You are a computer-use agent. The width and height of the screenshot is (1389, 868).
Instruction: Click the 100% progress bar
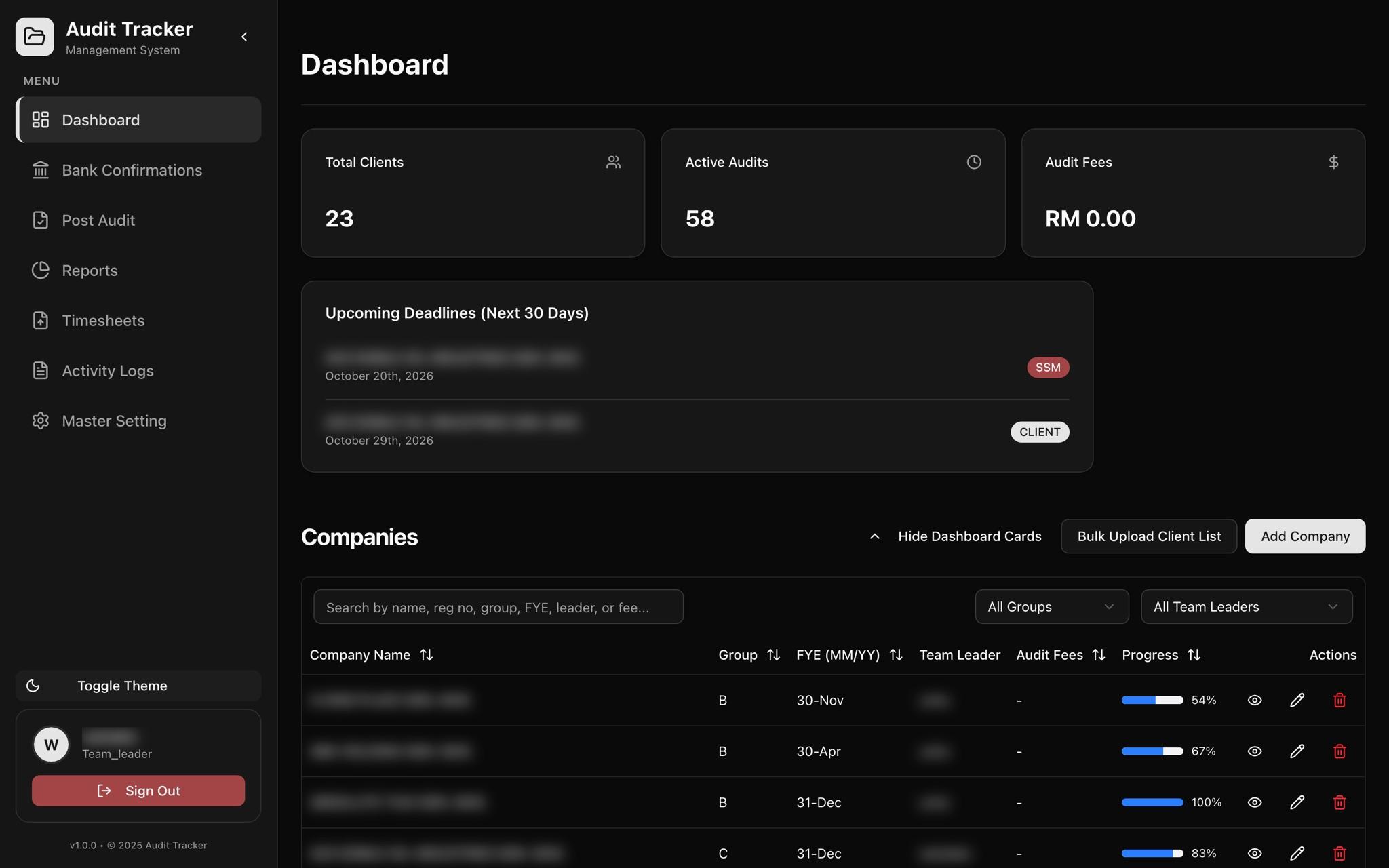point(1152,802)
